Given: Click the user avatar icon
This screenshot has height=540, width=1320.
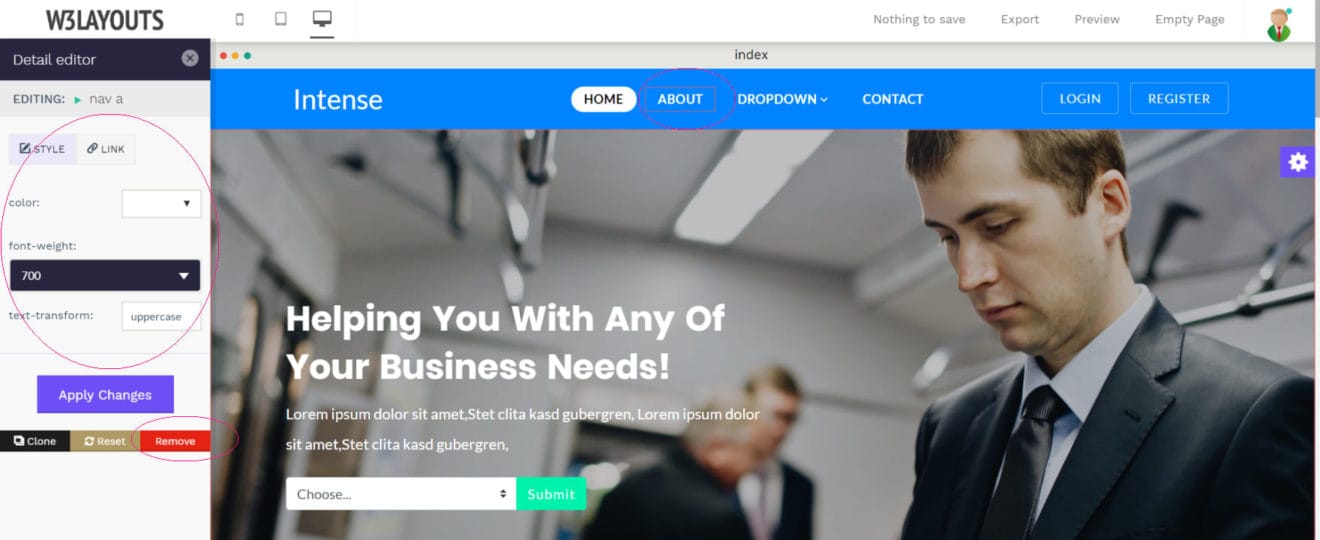Looking at the screenshot, I should [x=1279, y=25].
